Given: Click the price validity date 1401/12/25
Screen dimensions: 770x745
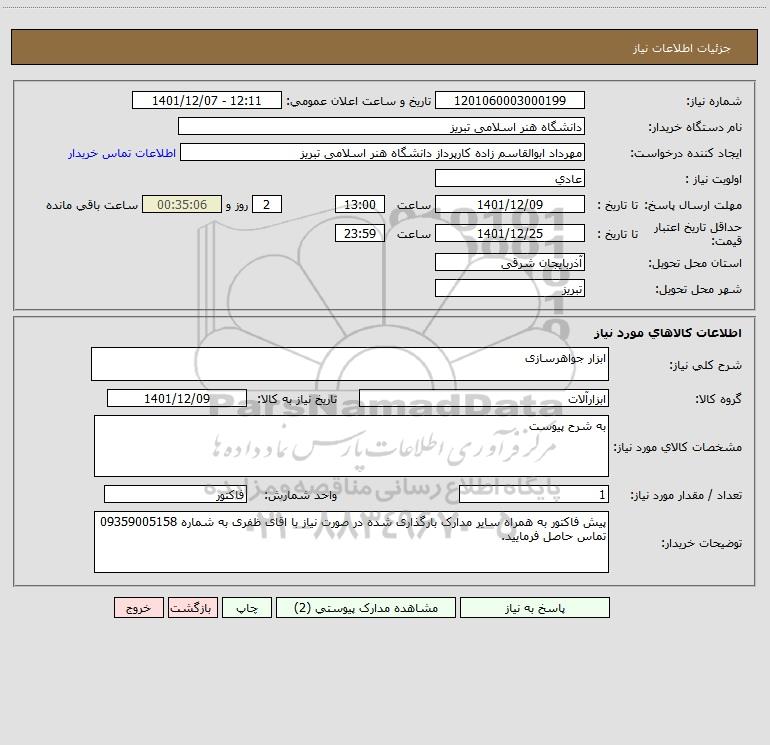Looking at the screenshot, I should tap(510, 233).
